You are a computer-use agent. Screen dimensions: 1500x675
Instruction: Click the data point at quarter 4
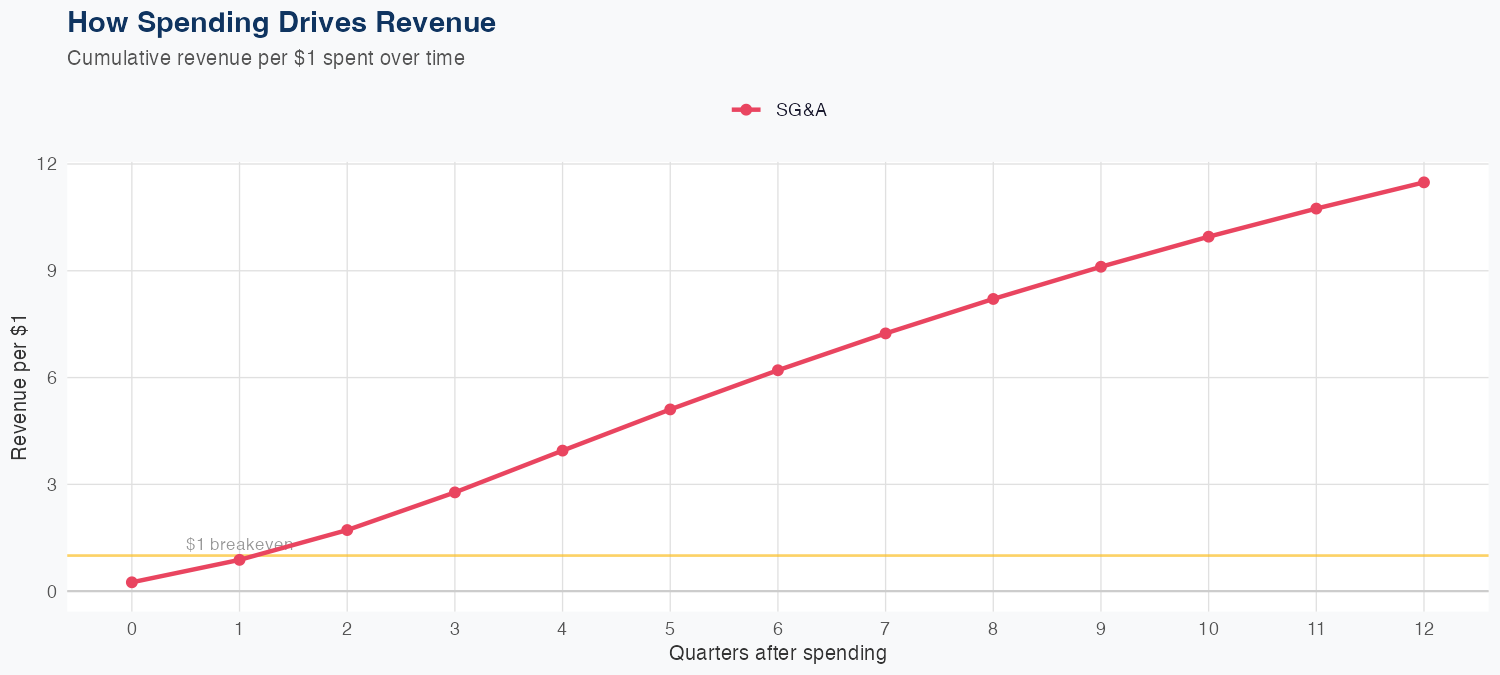pos(563,451)
